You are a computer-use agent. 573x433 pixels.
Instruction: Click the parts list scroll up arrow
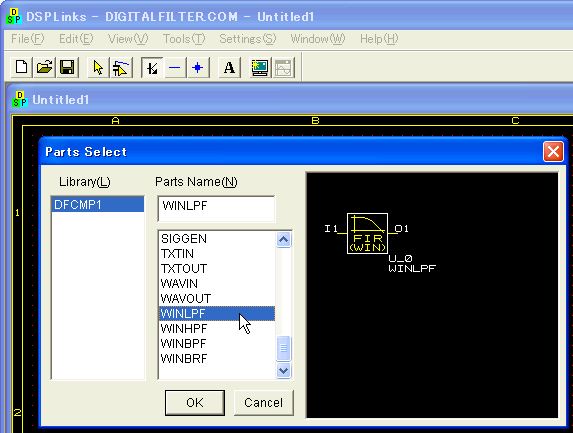pyautogui.click(x=284, y=240)
